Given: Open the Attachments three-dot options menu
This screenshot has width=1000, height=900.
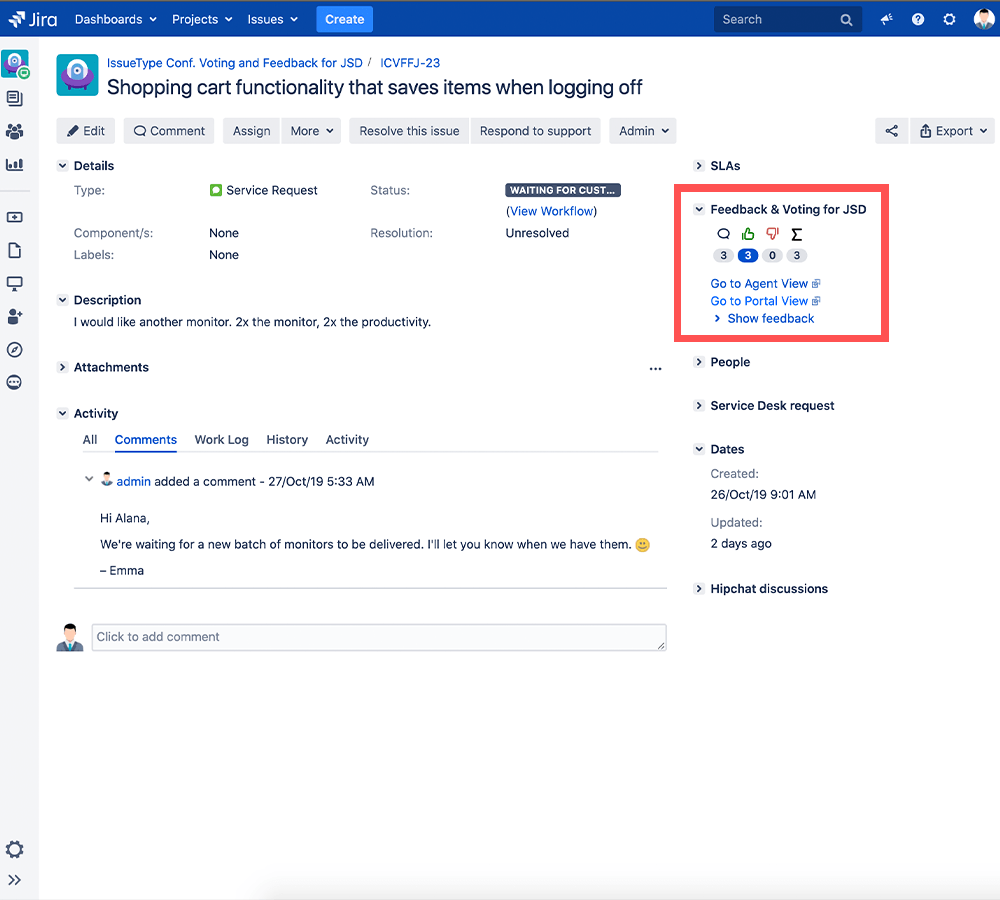Looking at the screenshot, I should [x=655, y=369].
